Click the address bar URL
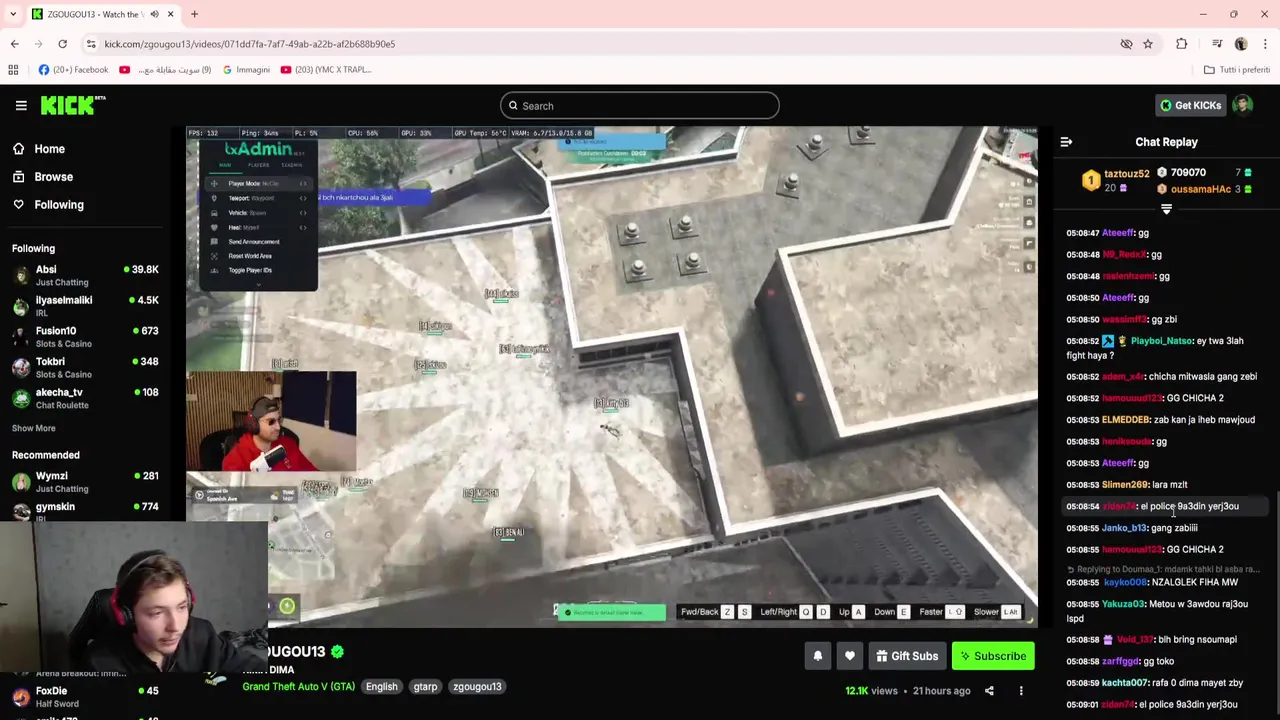 (x=249, y=44)
